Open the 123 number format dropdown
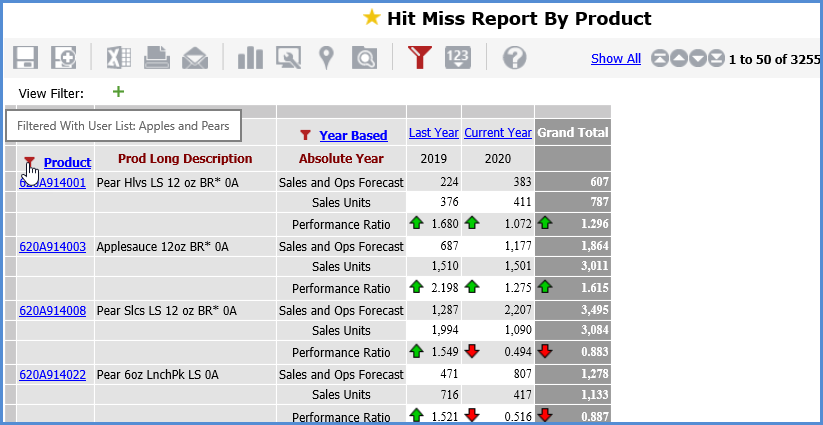823x425 pixels. point(458,58)
